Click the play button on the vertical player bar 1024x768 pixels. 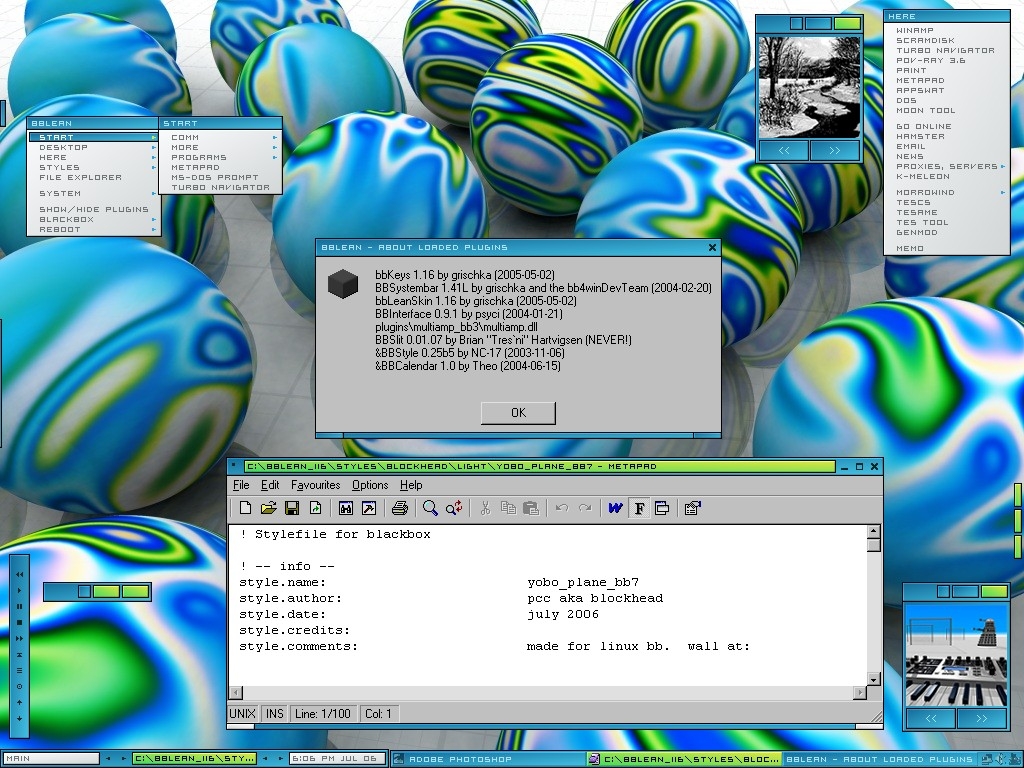click(20, 590)
